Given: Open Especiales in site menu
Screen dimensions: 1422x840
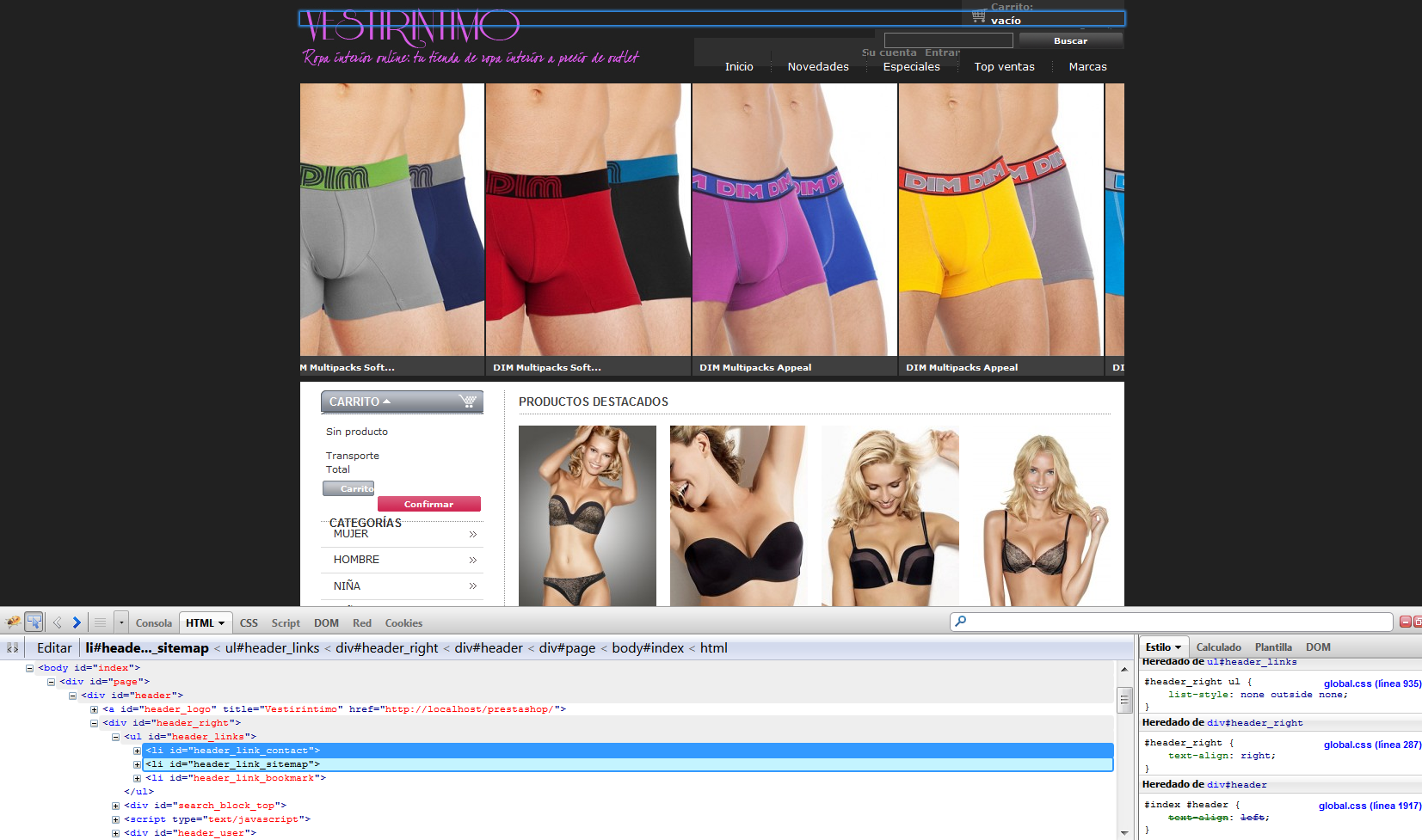Looking at the screenshot, I should tap(912, 67).
